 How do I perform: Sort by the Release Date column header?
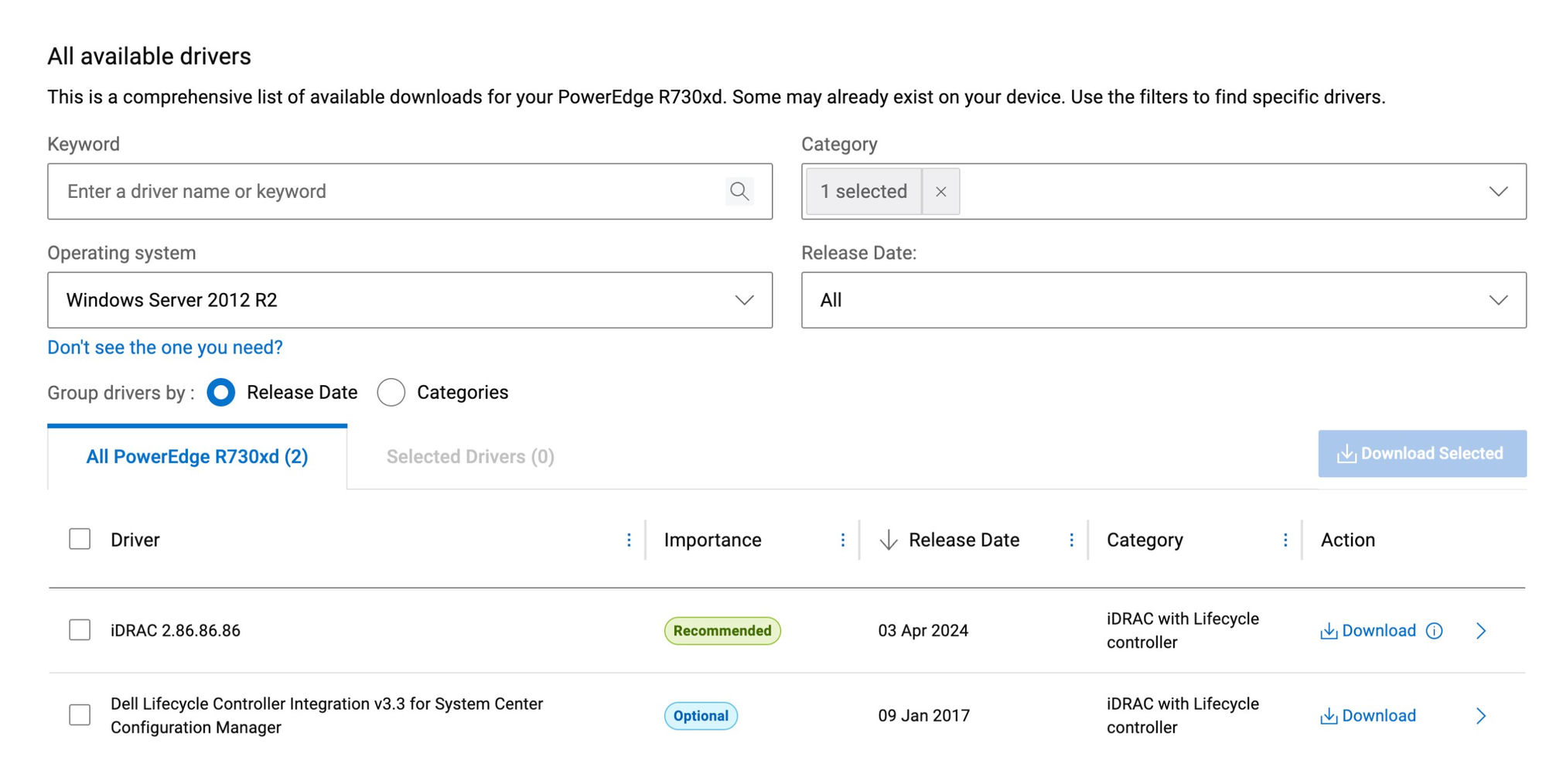pyautogui.click(x=964, y=540)
